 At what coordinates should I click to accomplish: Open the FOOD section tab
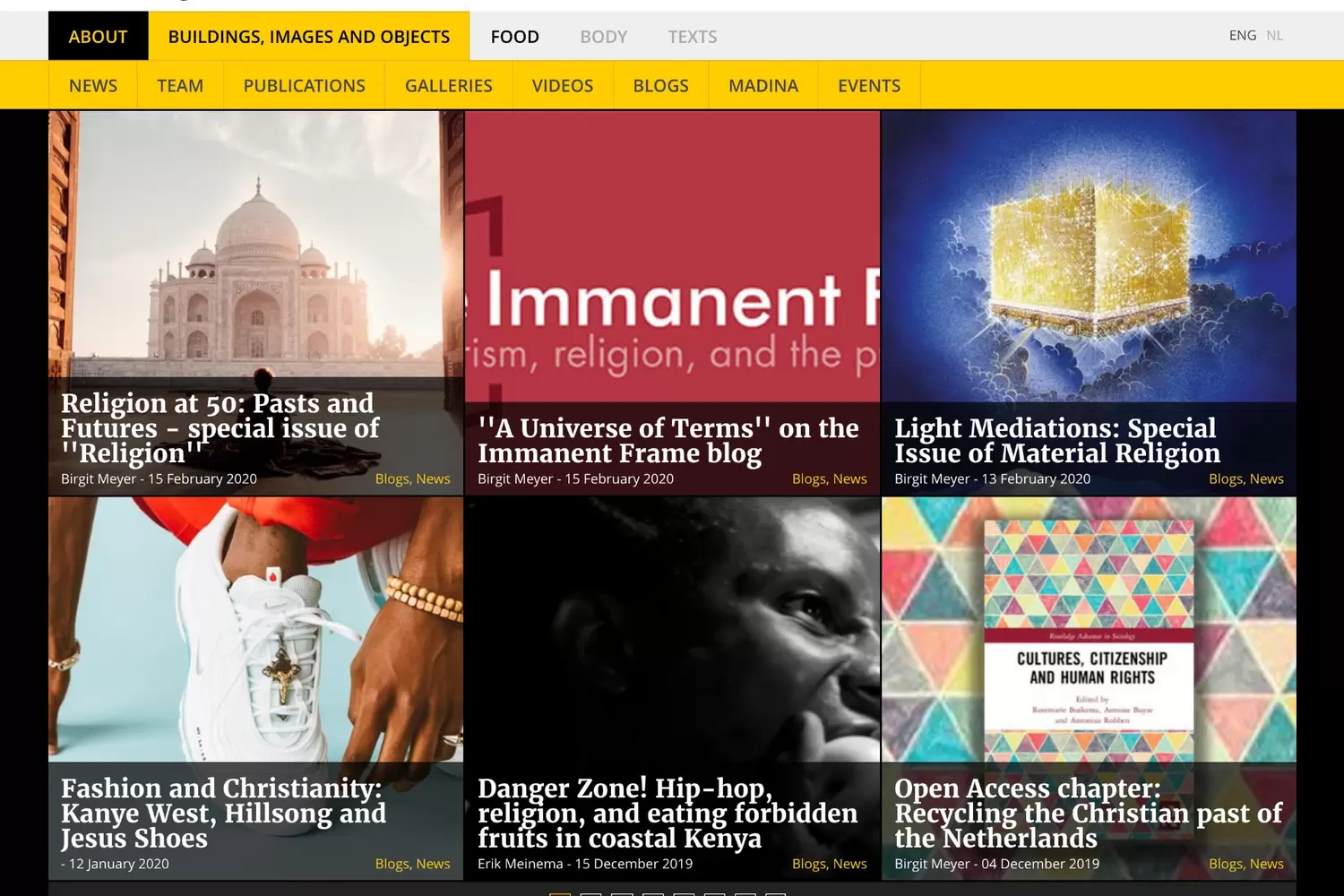coord(514,36)
